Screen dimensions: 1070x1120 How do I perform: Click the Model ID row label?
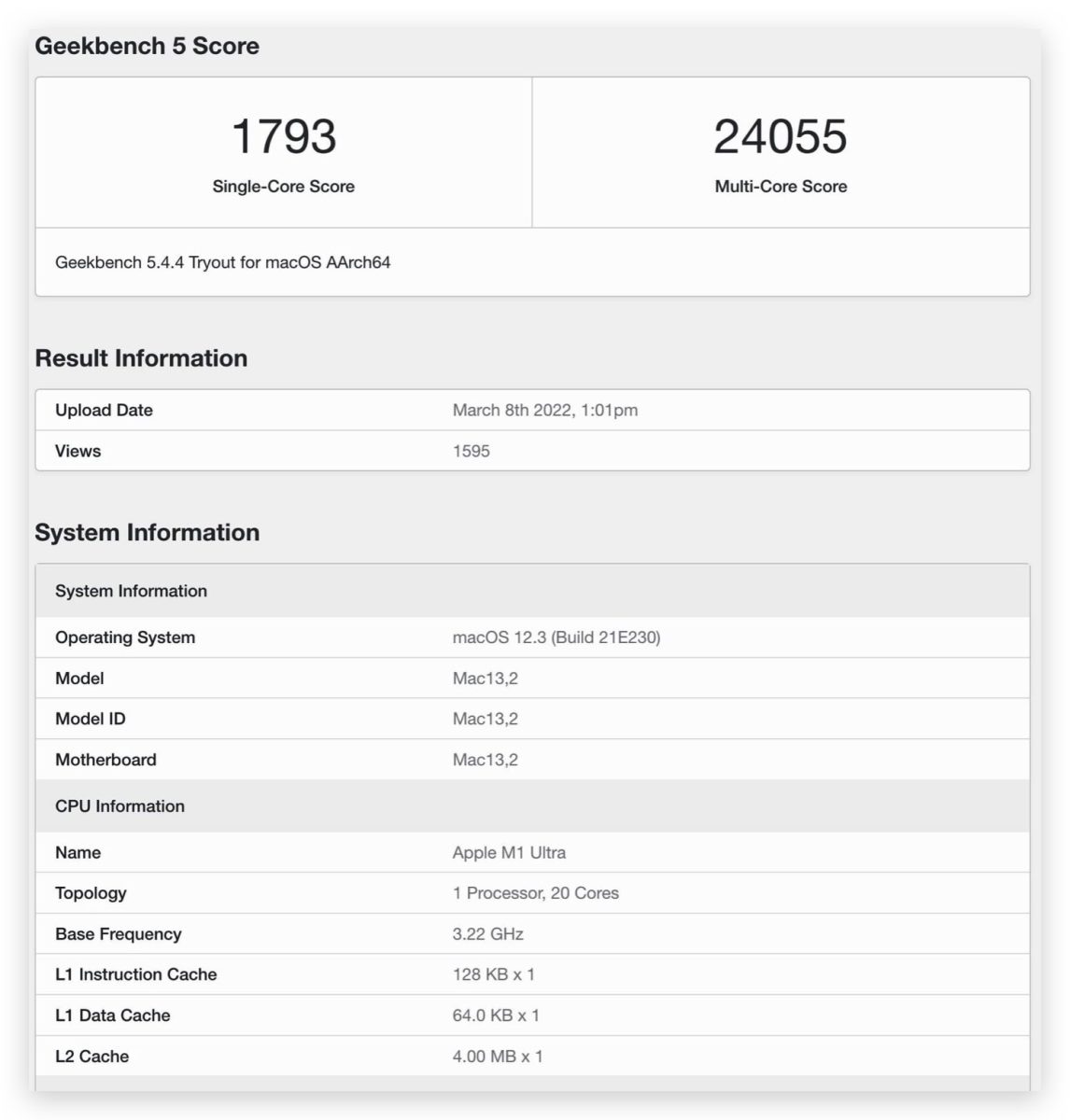point(91,720)
